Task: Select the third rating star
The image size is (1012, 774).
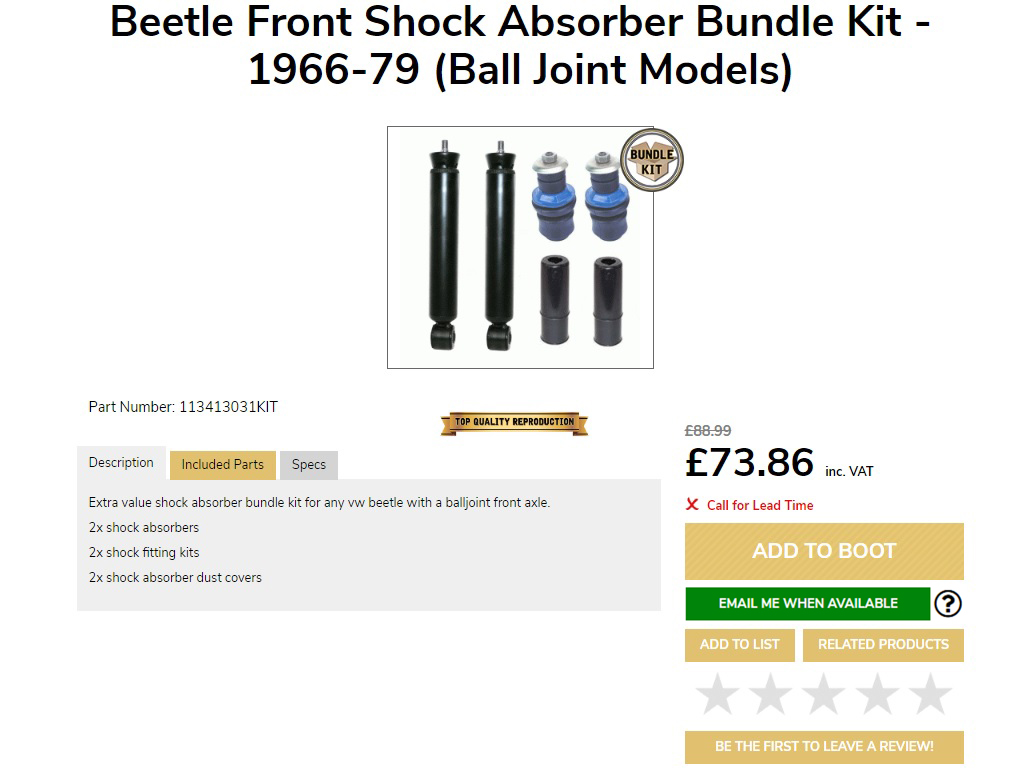Action: pyautogui.click(x=824, y=695)
